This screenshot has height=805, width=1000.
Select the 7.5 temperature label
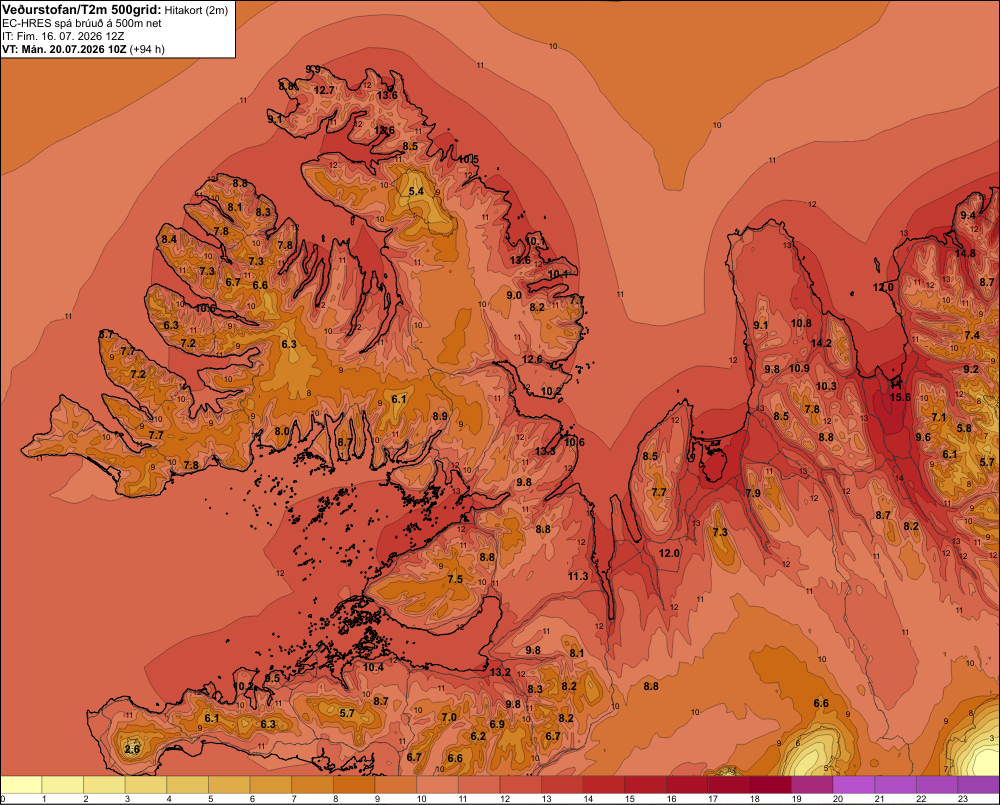point(455,579)
